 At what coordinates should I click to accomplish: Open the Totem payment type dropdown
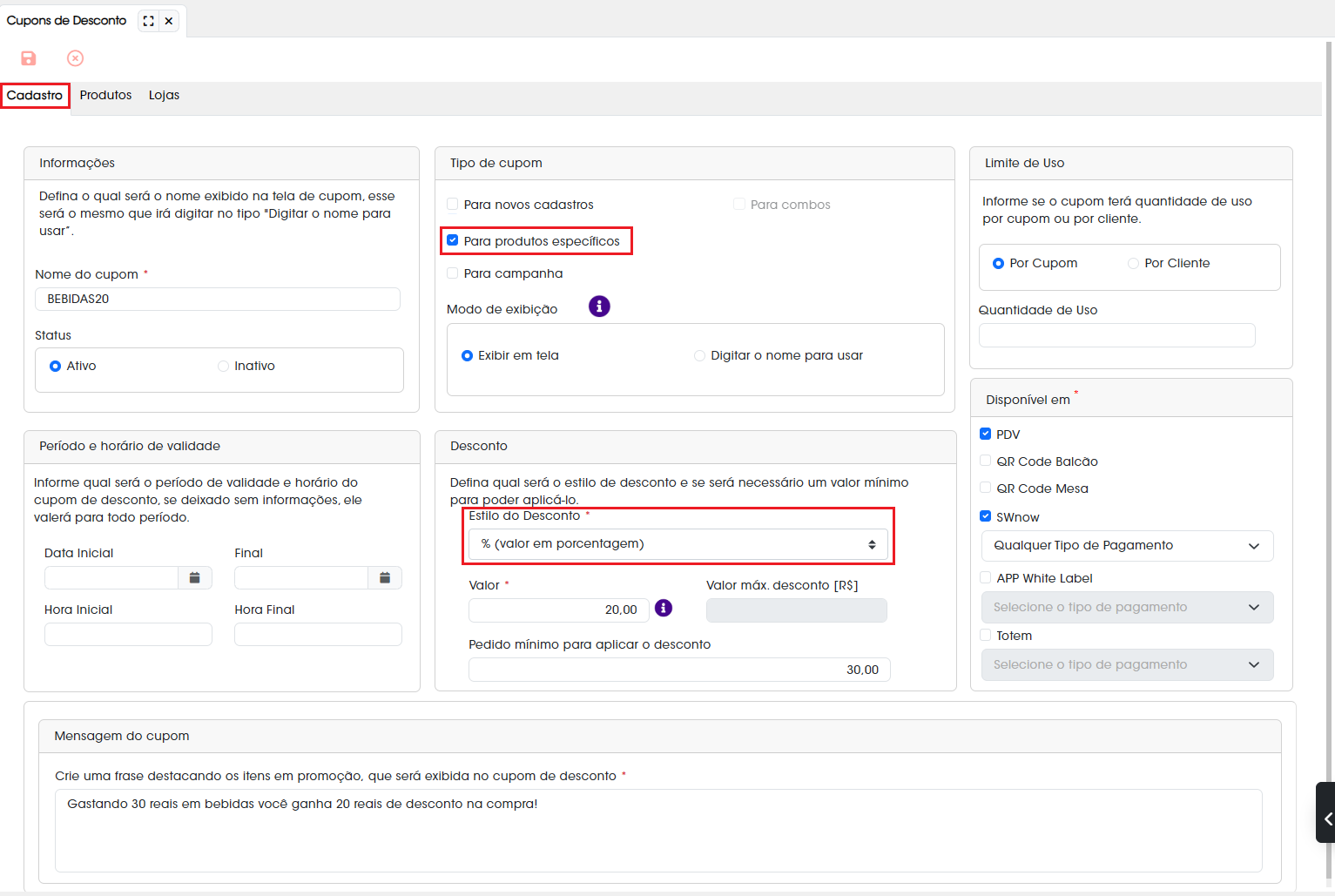click(x=1127, y=664)
